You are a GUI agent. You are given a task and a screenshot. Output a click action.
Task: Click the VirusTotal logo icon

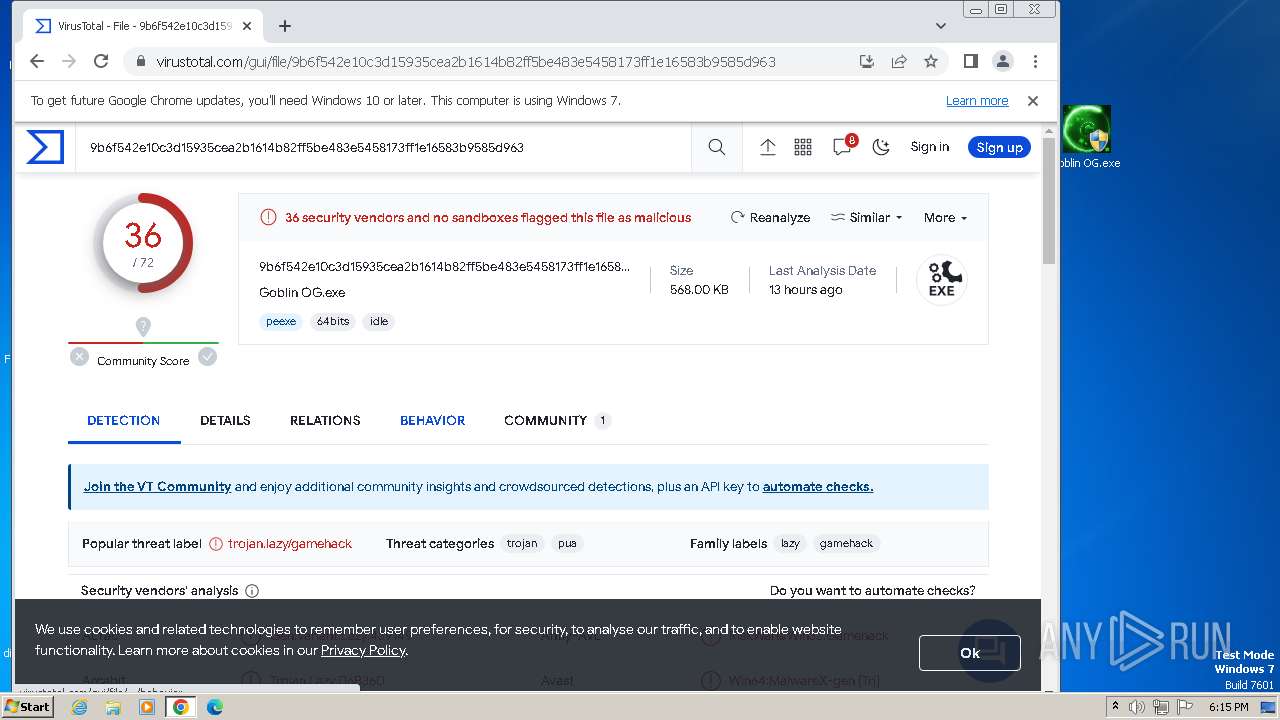(45, 147)
